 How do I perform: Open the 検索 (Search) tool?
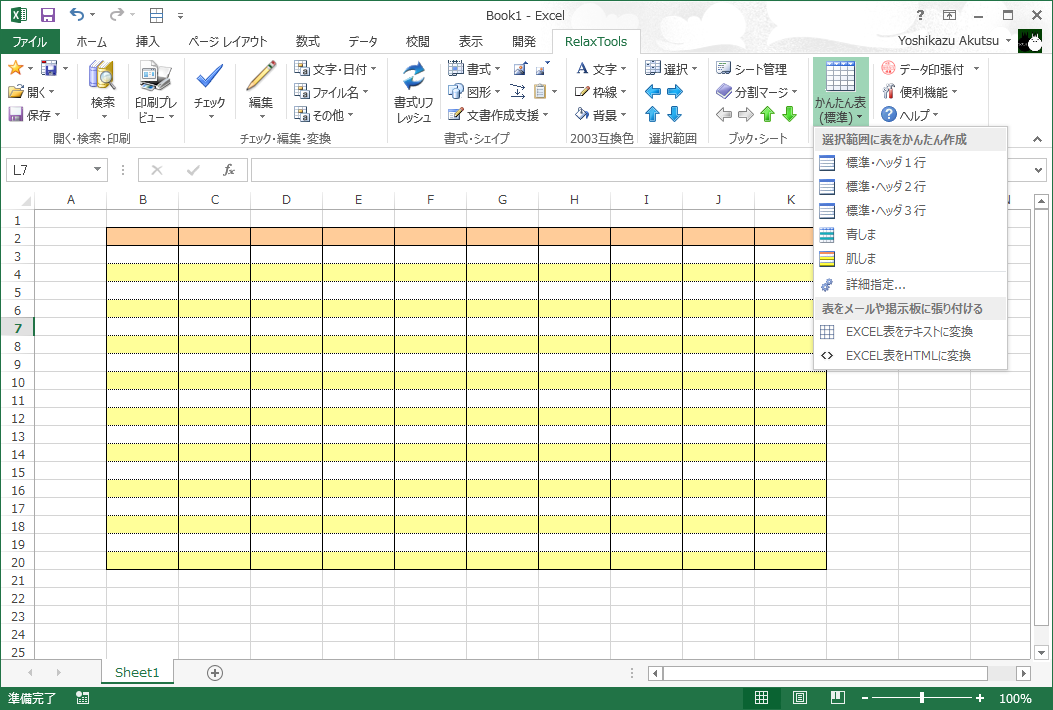(101, 88)
